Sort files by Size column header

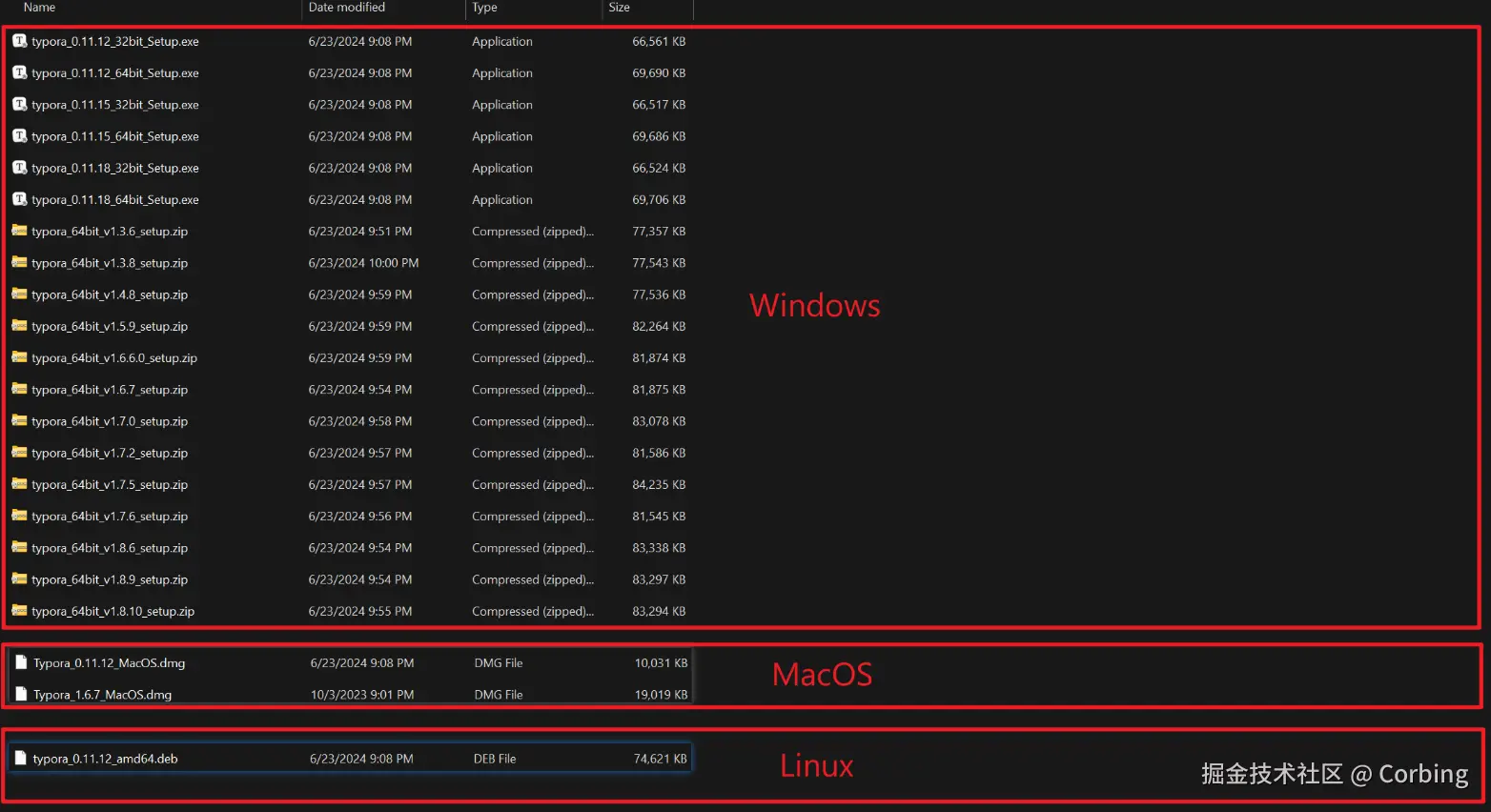tap(620, 8)
